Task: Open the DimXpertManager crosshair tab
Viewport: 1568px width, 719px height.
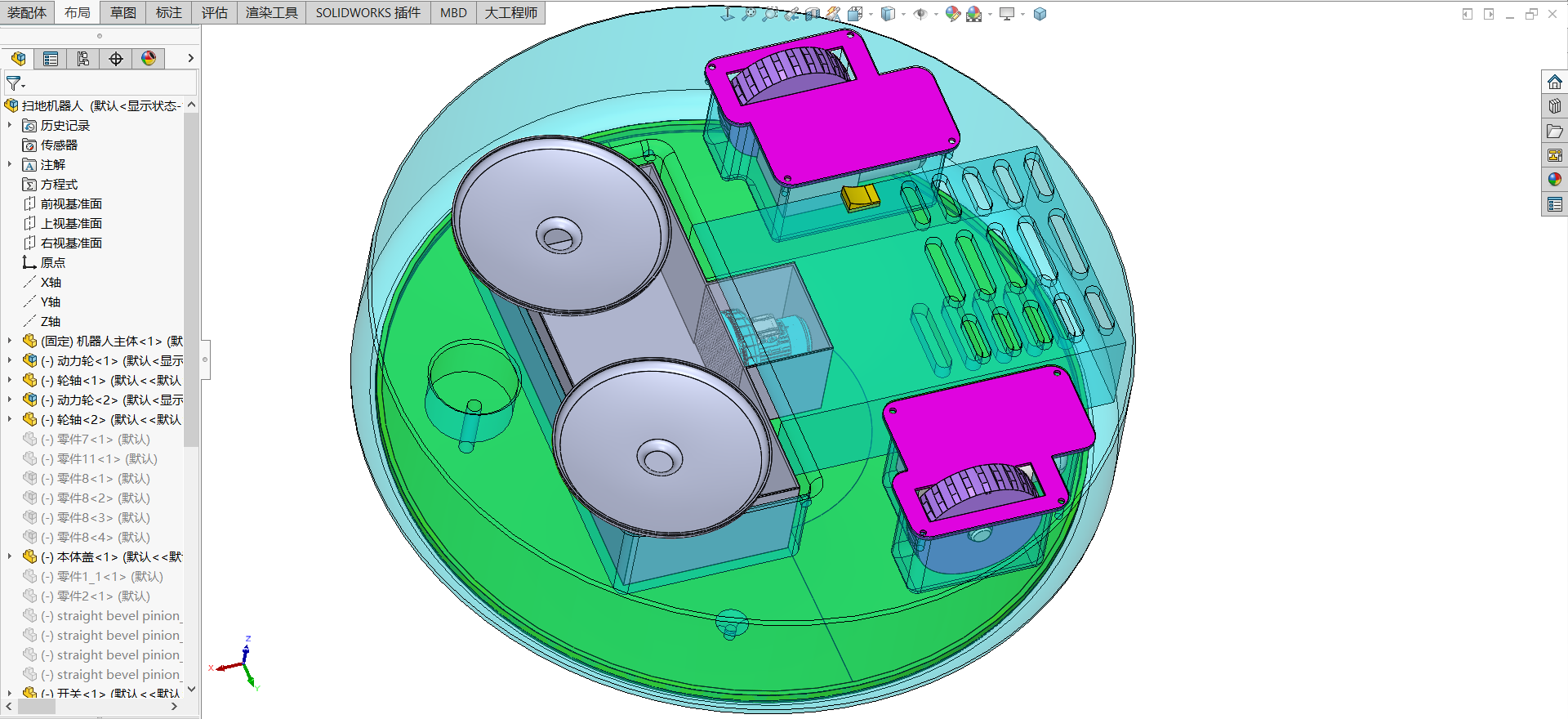Action: [x=116, y=59]
